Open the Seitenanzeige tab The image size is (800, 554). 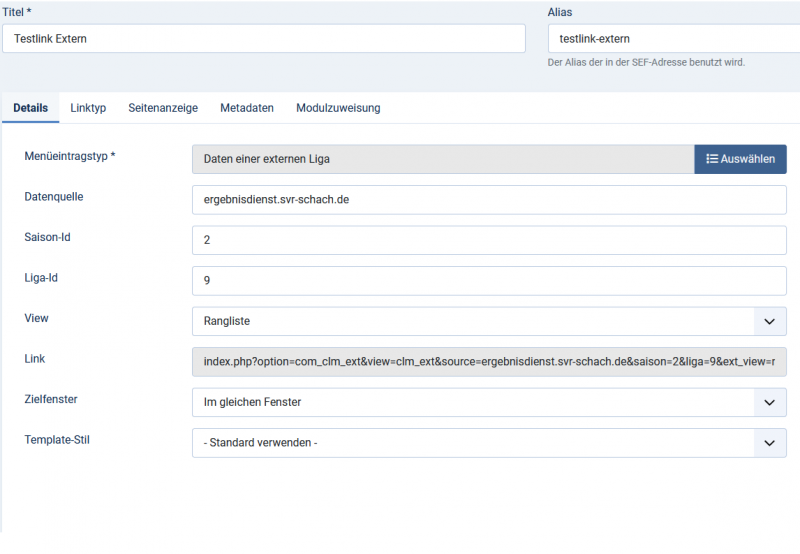(x=163, y=108)
